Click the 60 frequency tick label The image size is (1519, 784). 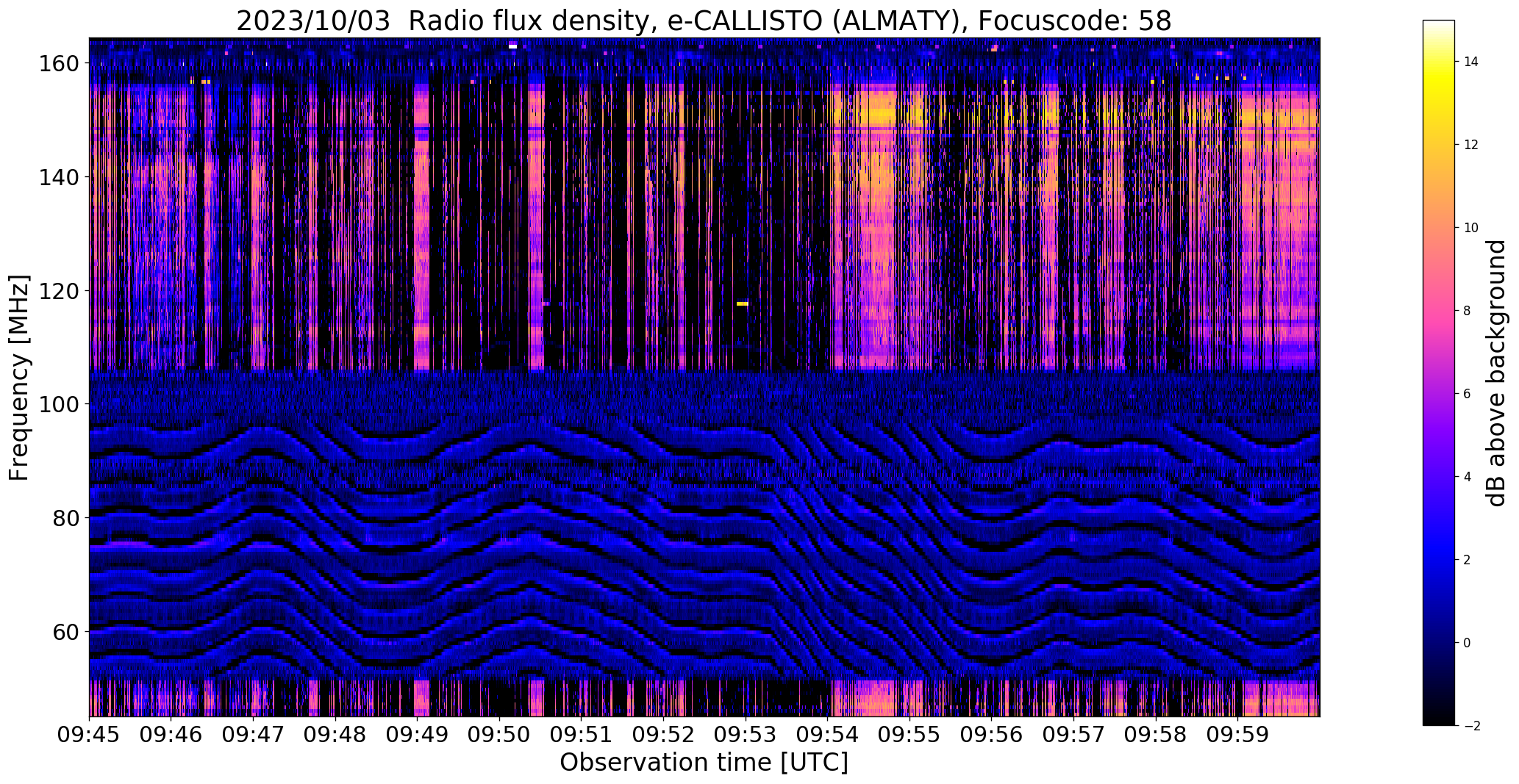coord(65,631)
